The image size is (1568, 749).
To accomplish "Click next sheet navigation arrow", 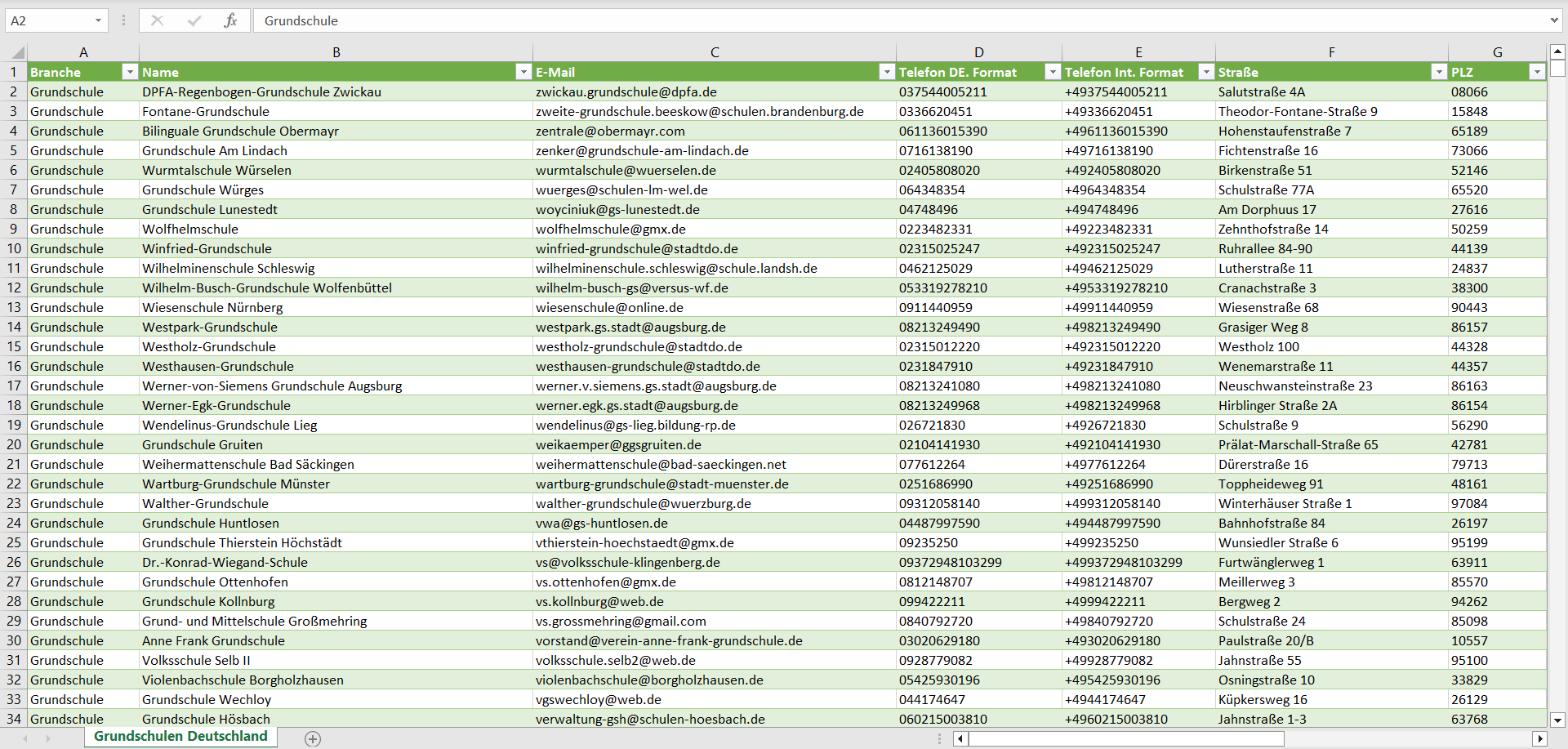I will pyautogui.click(x=48, y=738).
